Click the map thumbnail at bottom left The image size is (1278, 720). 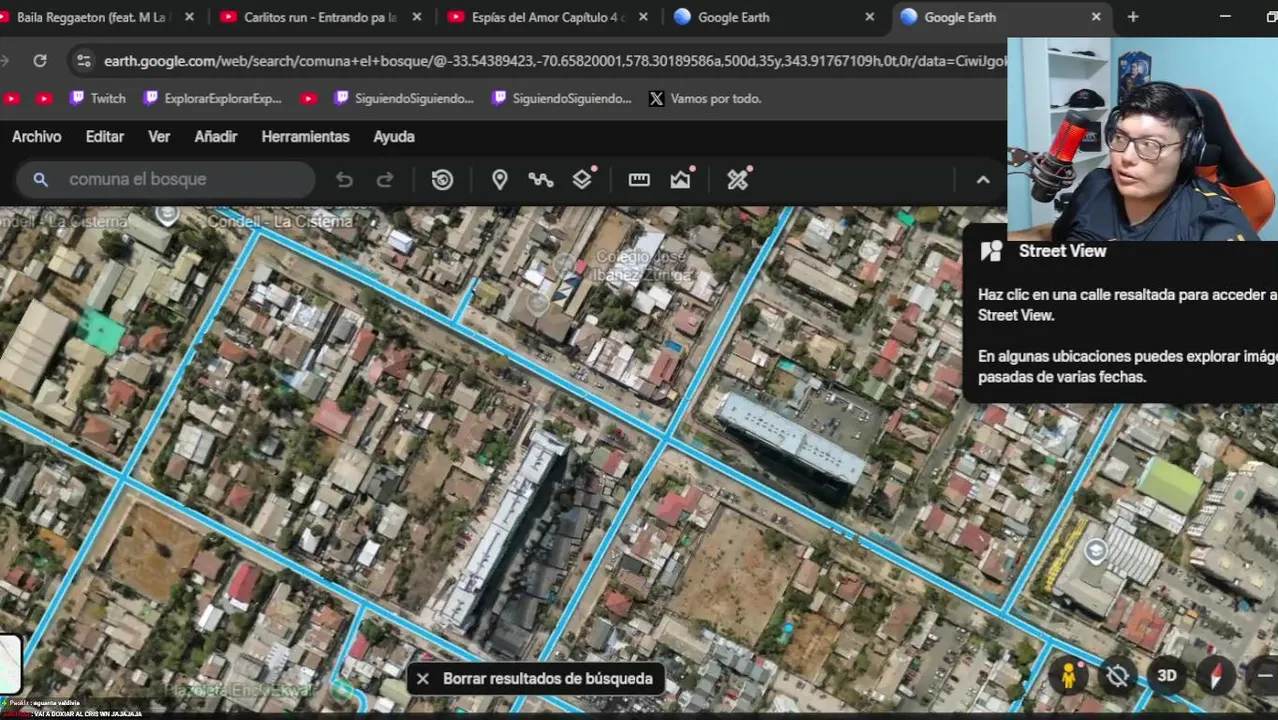[10, 664]
